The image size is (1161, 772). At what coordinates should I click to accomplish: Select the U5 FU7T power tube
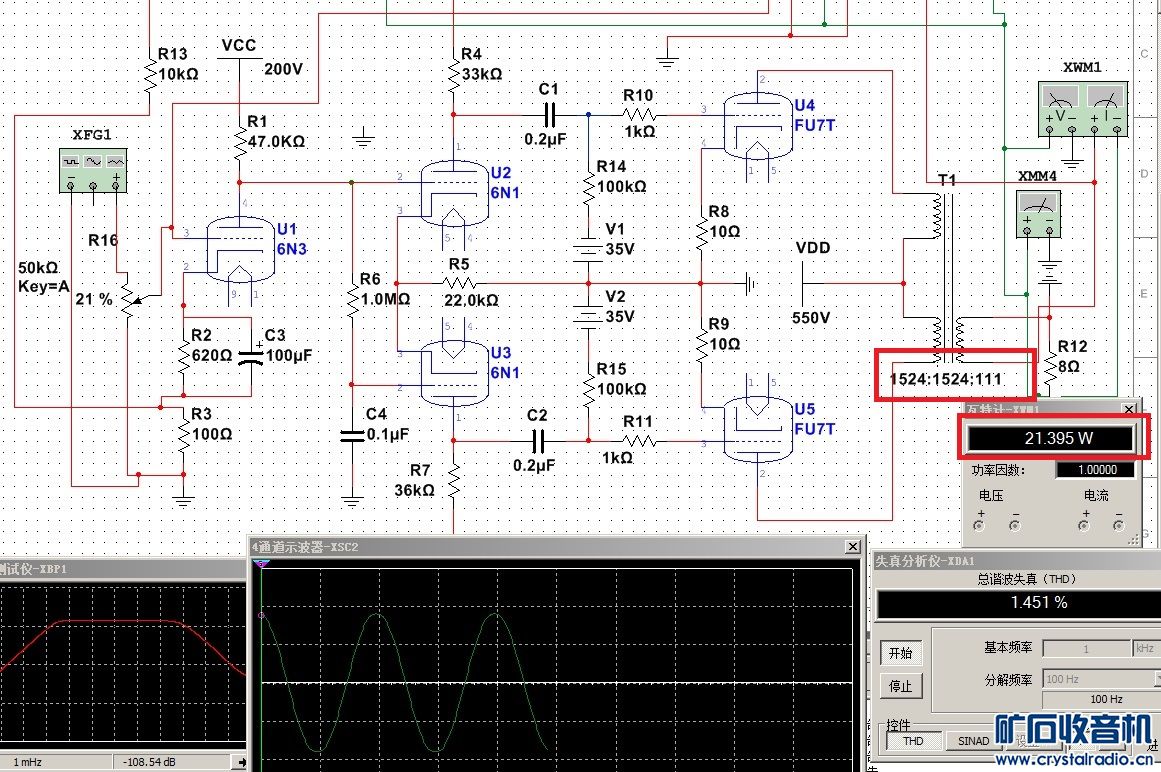coord(755,428)
